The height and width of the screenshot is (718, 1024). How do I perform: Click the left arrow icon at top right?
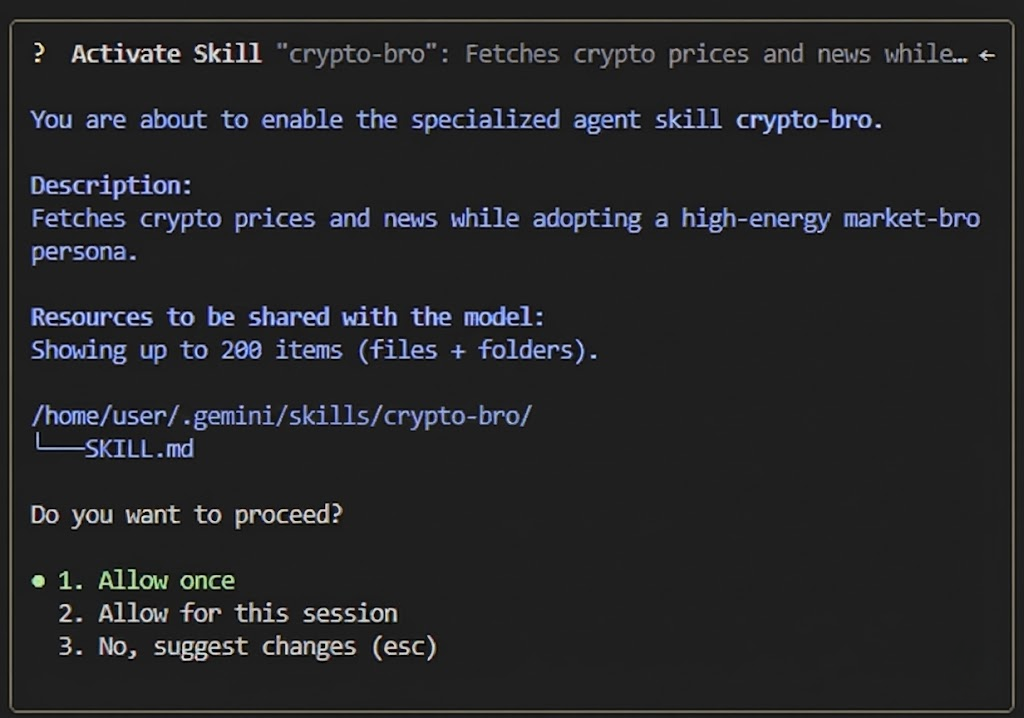click(x=988, y=55)
